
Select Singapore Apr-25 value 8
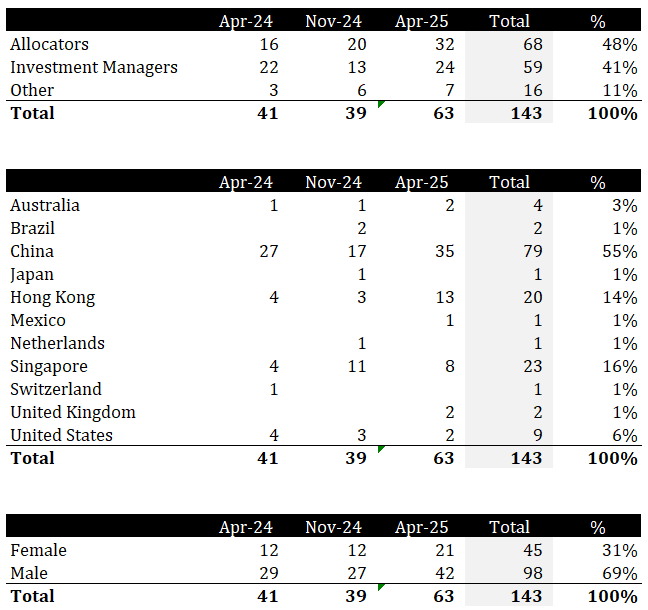coord(450,367)
